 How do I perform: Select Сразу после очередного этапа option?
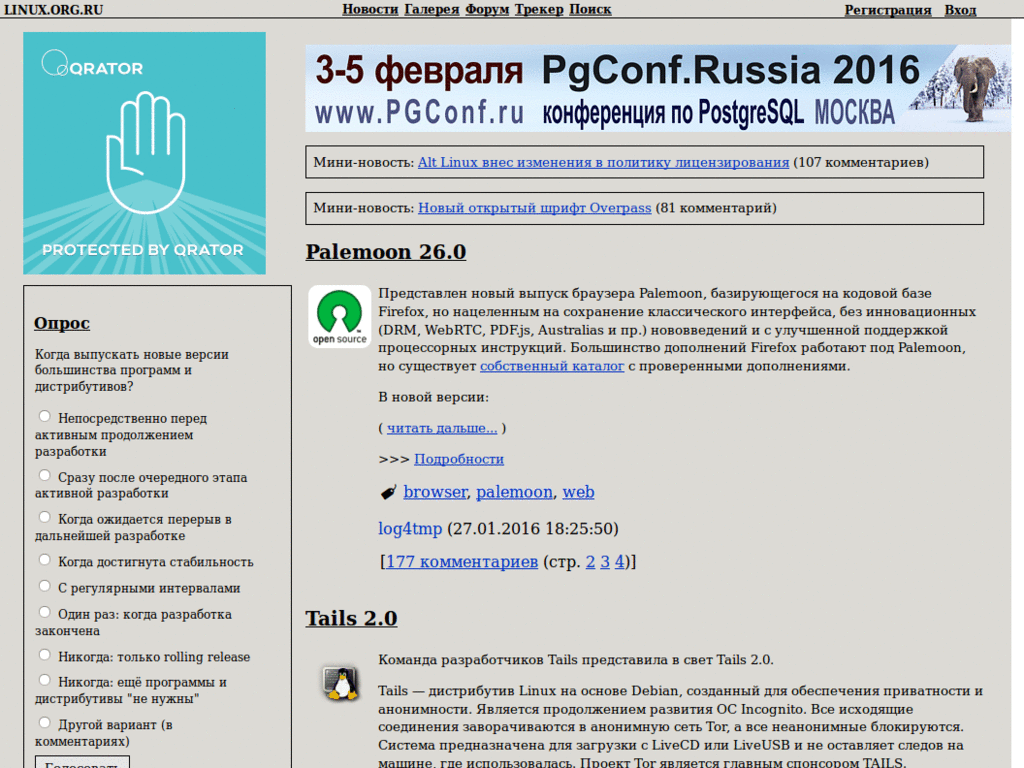point(44,475)
